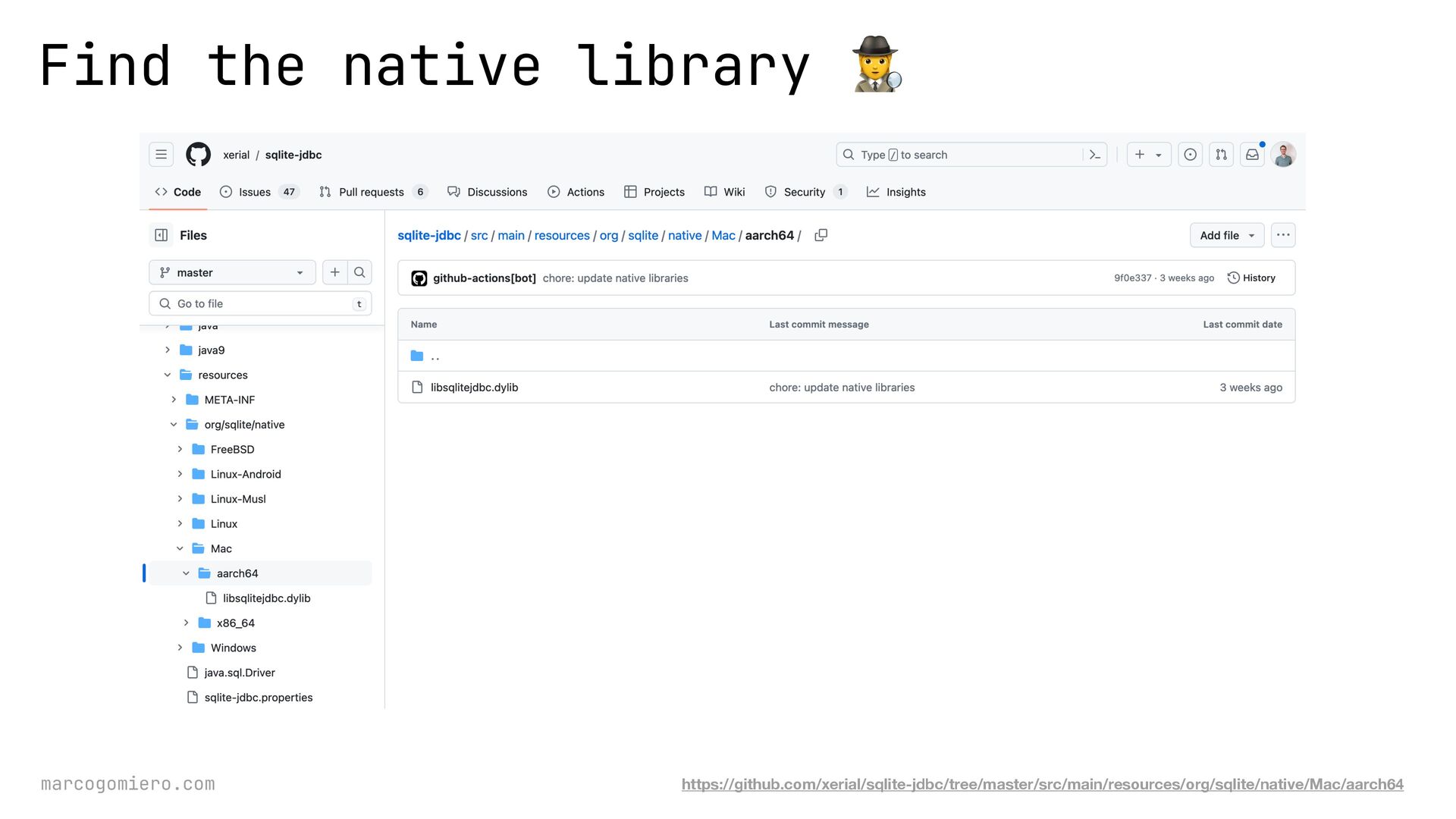Collapse the resources folder chevron
Viewport: 1456px width, 819px height.
coord(168,375)
